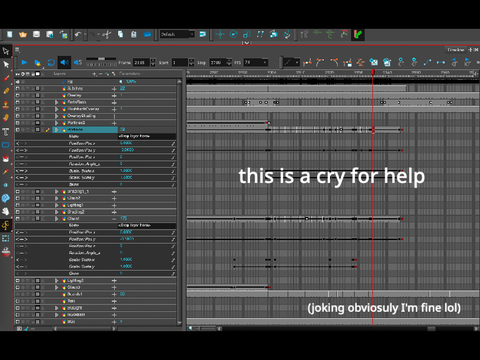Toggle the Loop playback icon
Image resolution: width=480 pixels, height=360 pixels.
[51, 62]
